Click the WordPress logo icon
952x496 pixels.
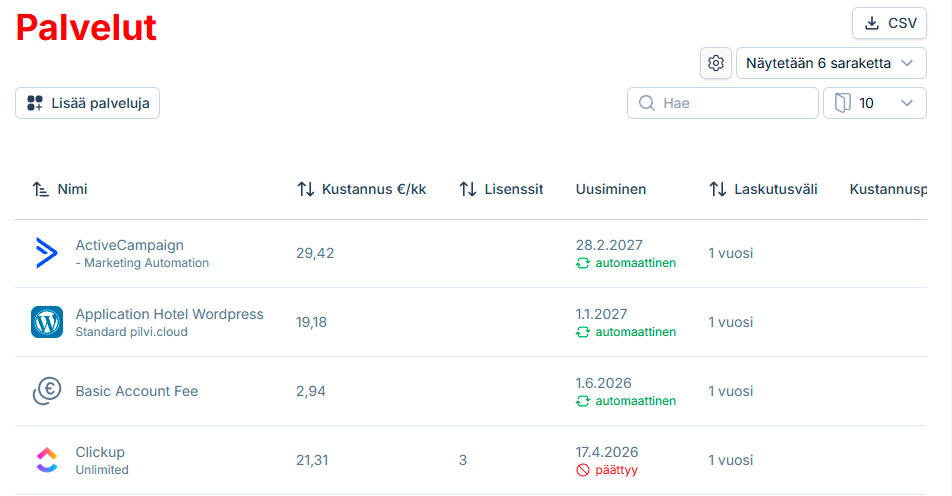pos(46,322)
